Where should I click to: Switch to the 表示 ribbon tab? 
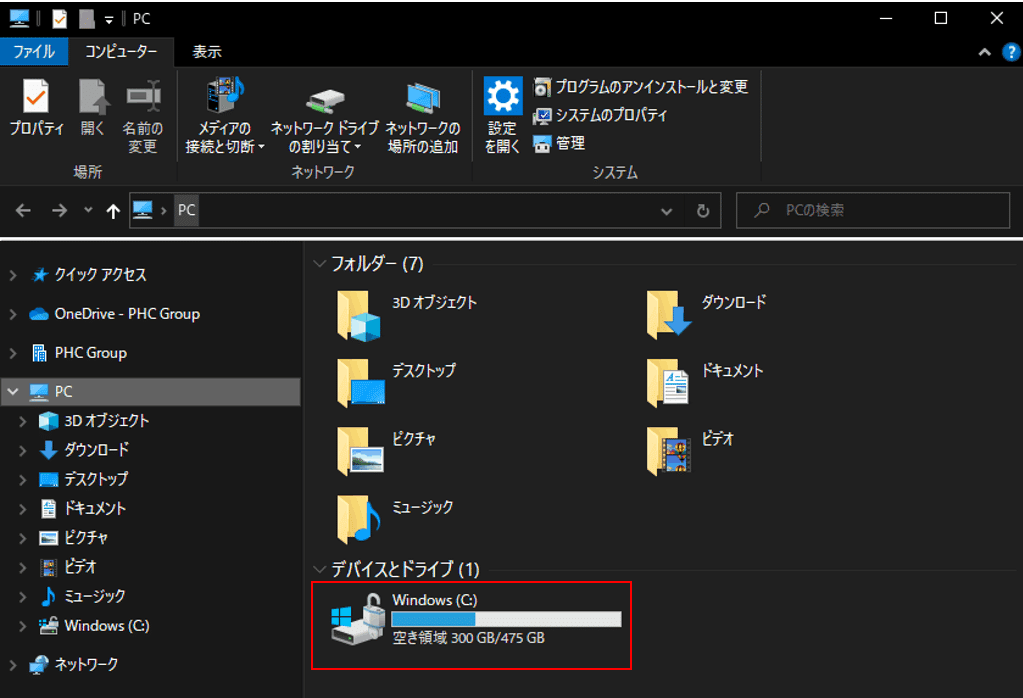[x=207, y=52]
